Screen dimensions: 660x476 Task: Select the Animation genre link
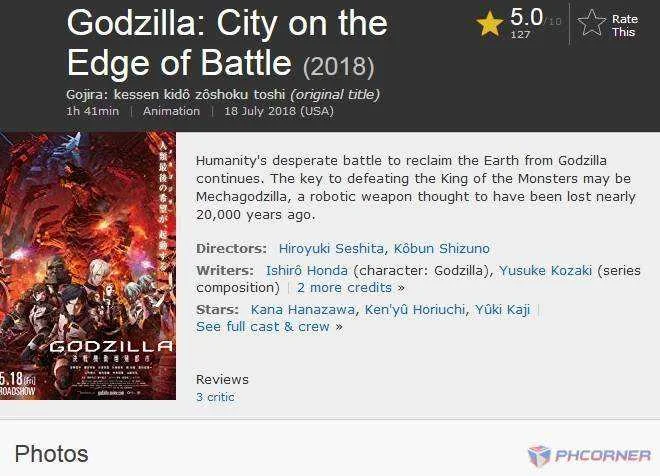pos(171,111)
